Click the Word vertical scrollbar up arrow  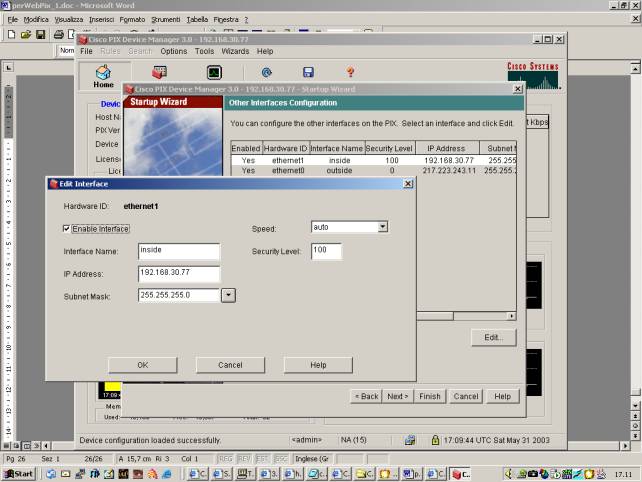pyautogui.click(x=635, y=68)
